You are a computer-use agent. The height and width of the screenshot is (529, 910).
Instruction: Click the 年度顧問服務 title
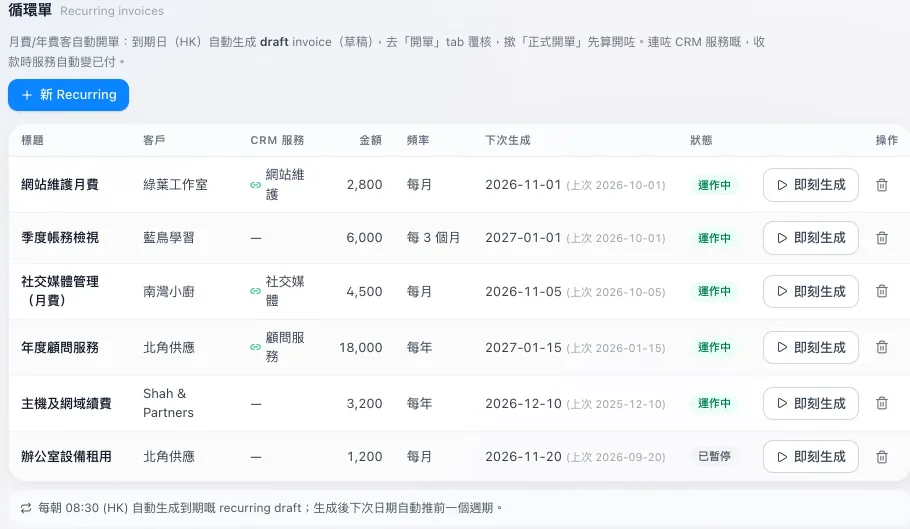pos(60,347)
